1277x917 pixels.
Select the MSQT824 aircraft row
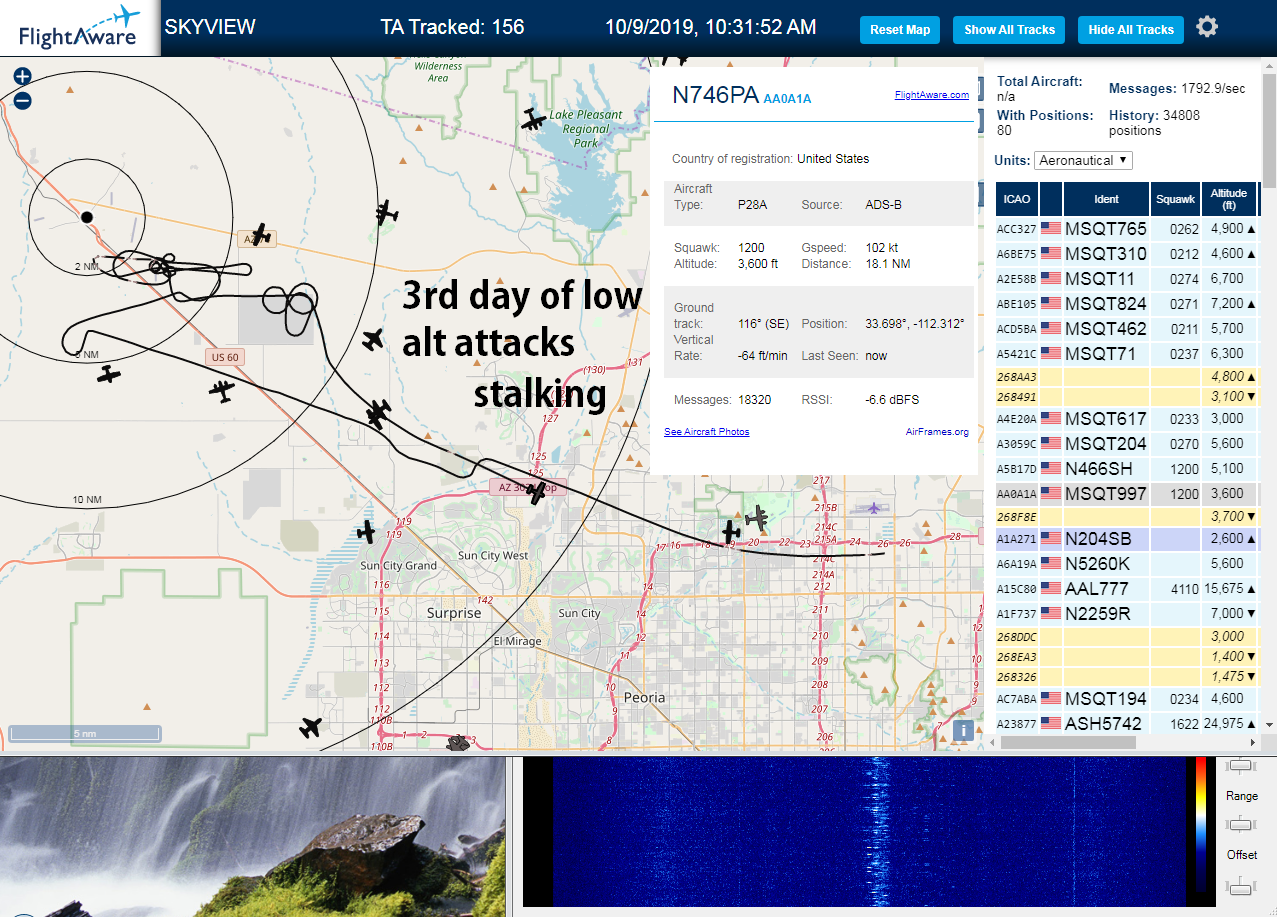coord(1128,304)
